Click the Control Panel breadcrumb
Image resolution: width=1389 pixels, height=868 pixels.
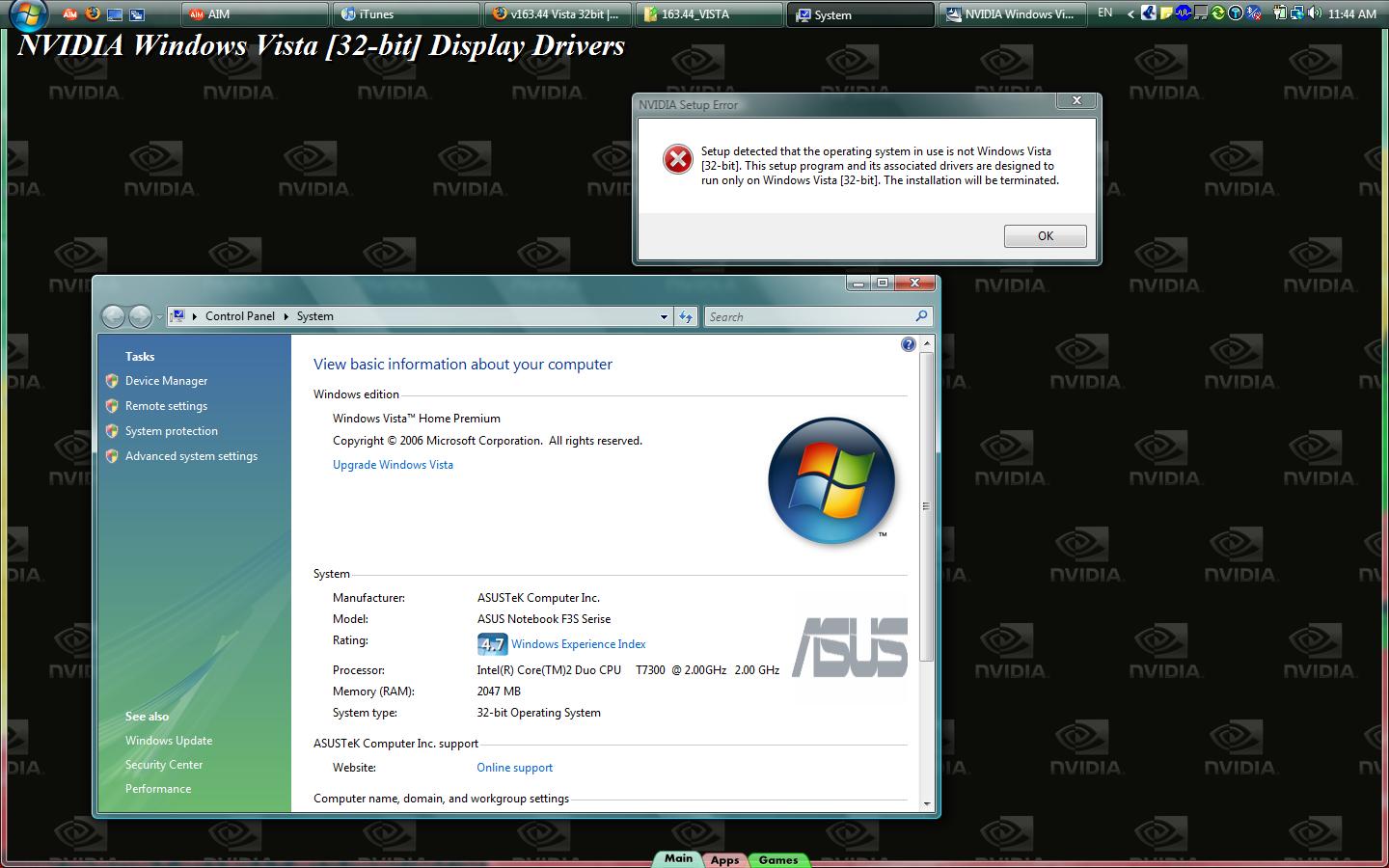[x=240, y=316]
